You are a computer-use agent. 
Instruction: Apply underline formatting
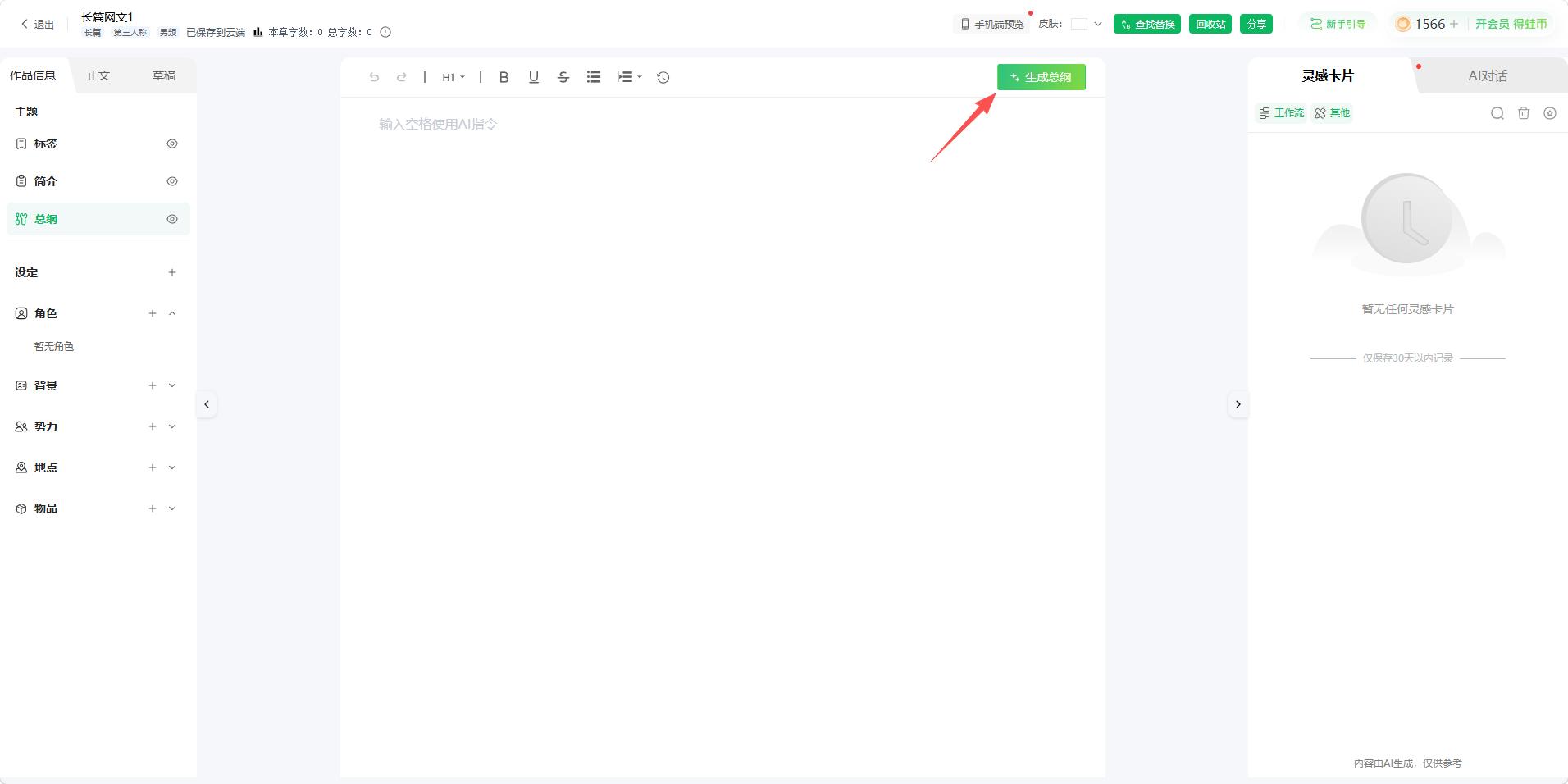coord(534,77)
